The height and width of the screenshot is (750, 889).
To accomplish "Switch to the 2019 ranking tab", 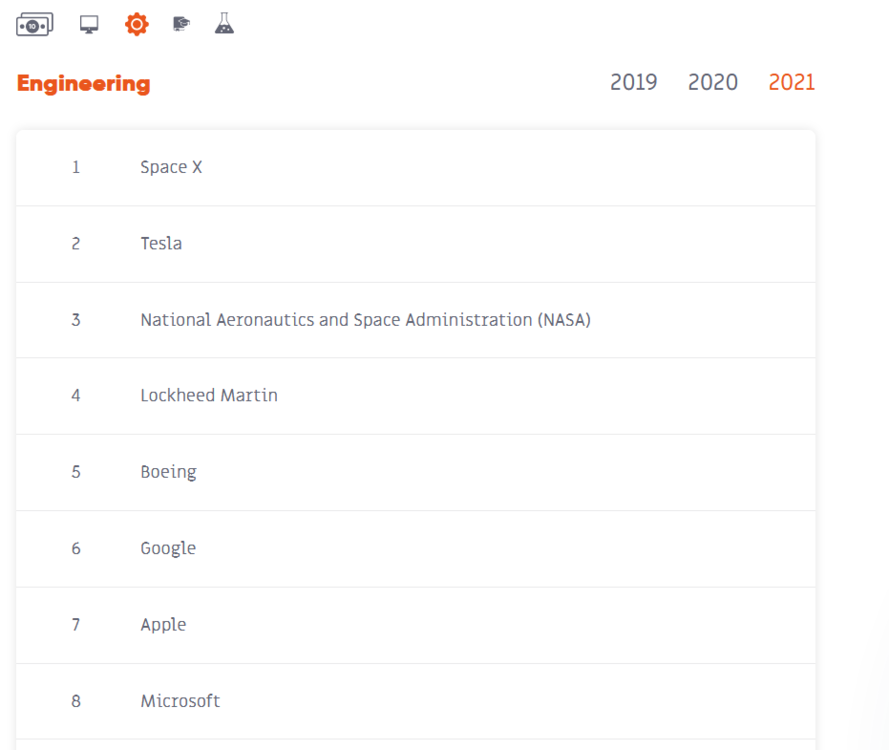I will [633, 83].
